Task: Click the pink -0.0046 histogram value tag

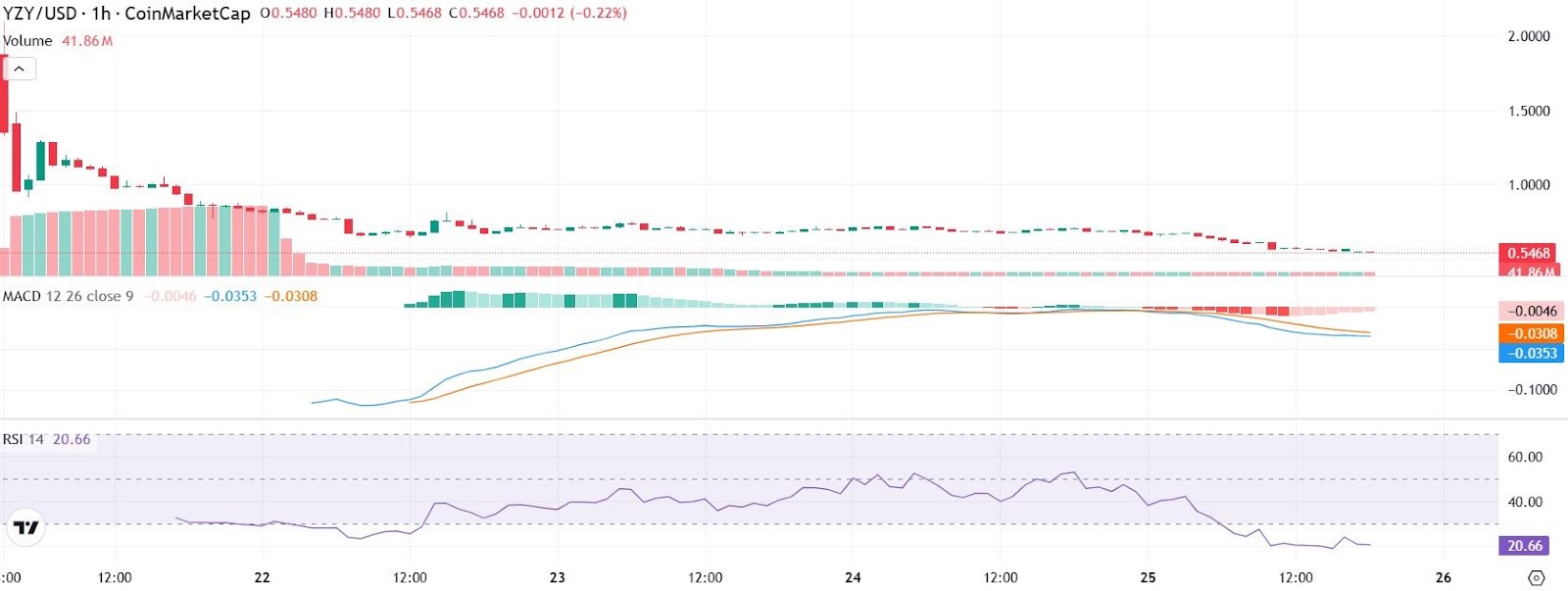Action: click(x=1533, y=311)
